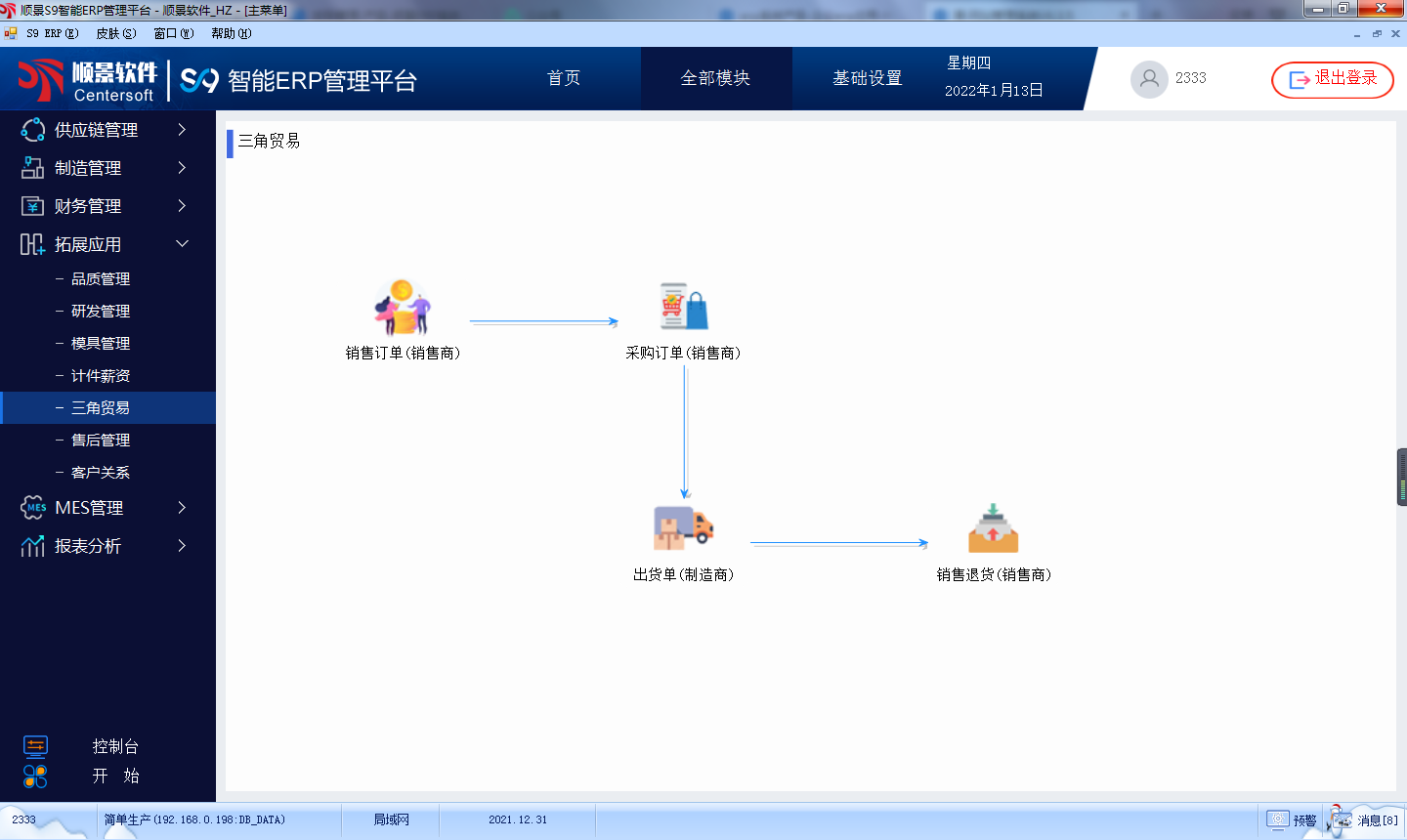Click the 制造管理 label
This screenshot has width=1407, height=840.
[88, 168]
